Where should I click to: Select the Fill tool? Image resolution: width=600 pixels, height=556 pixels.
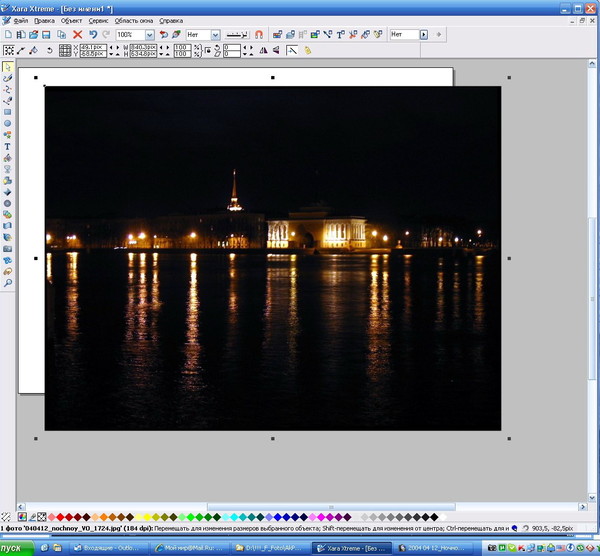pos(7,158)
